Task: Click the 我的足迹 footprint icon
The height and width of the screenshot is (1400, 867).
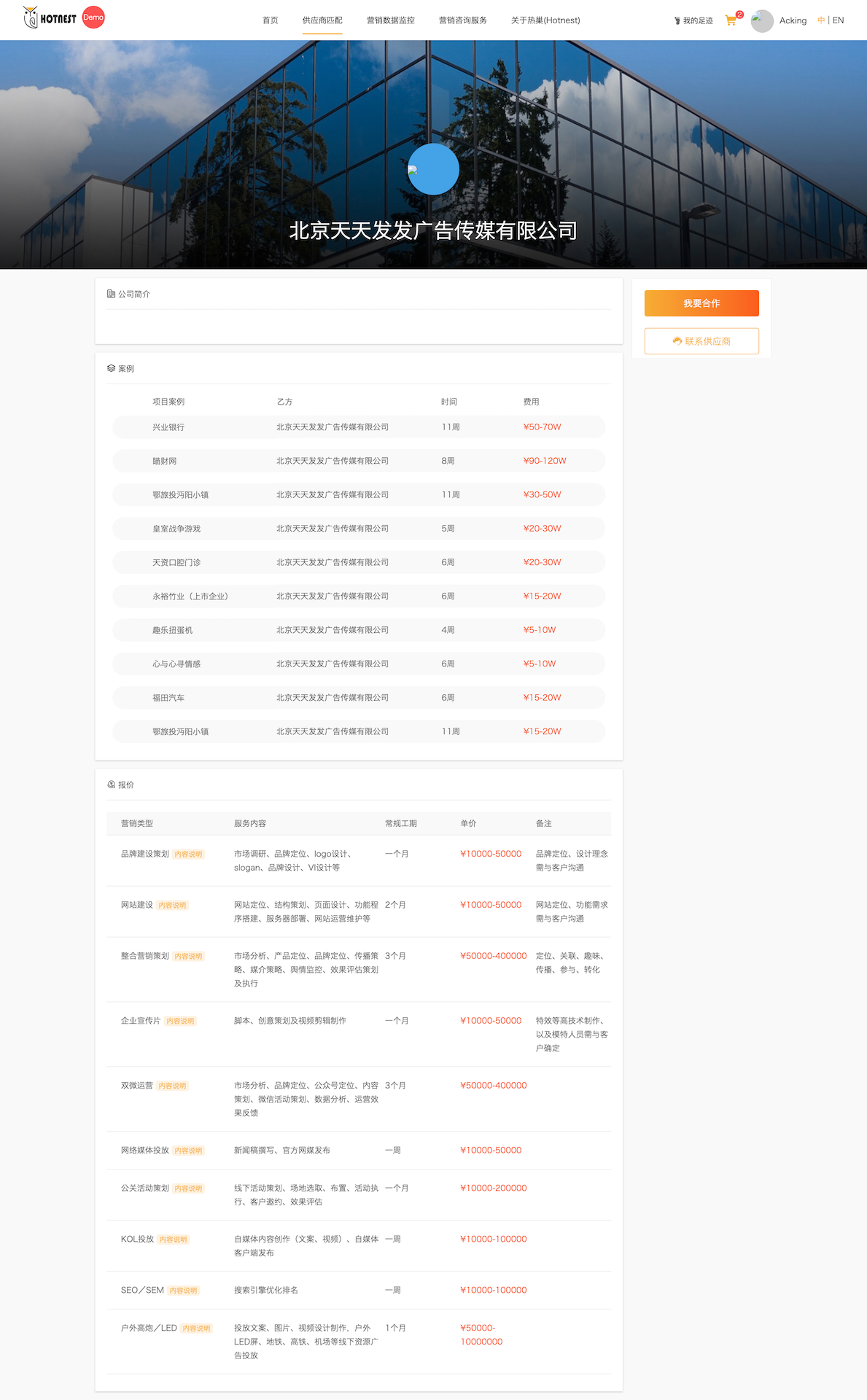Action: 677,21
